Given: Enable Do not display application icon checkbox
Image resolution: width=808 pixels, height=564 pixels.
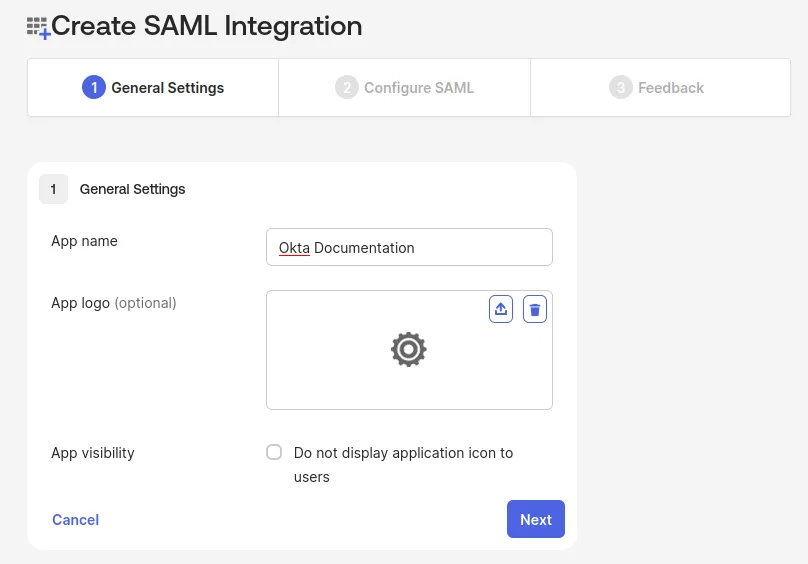Looking at the screenshot, I should point(274,452).
